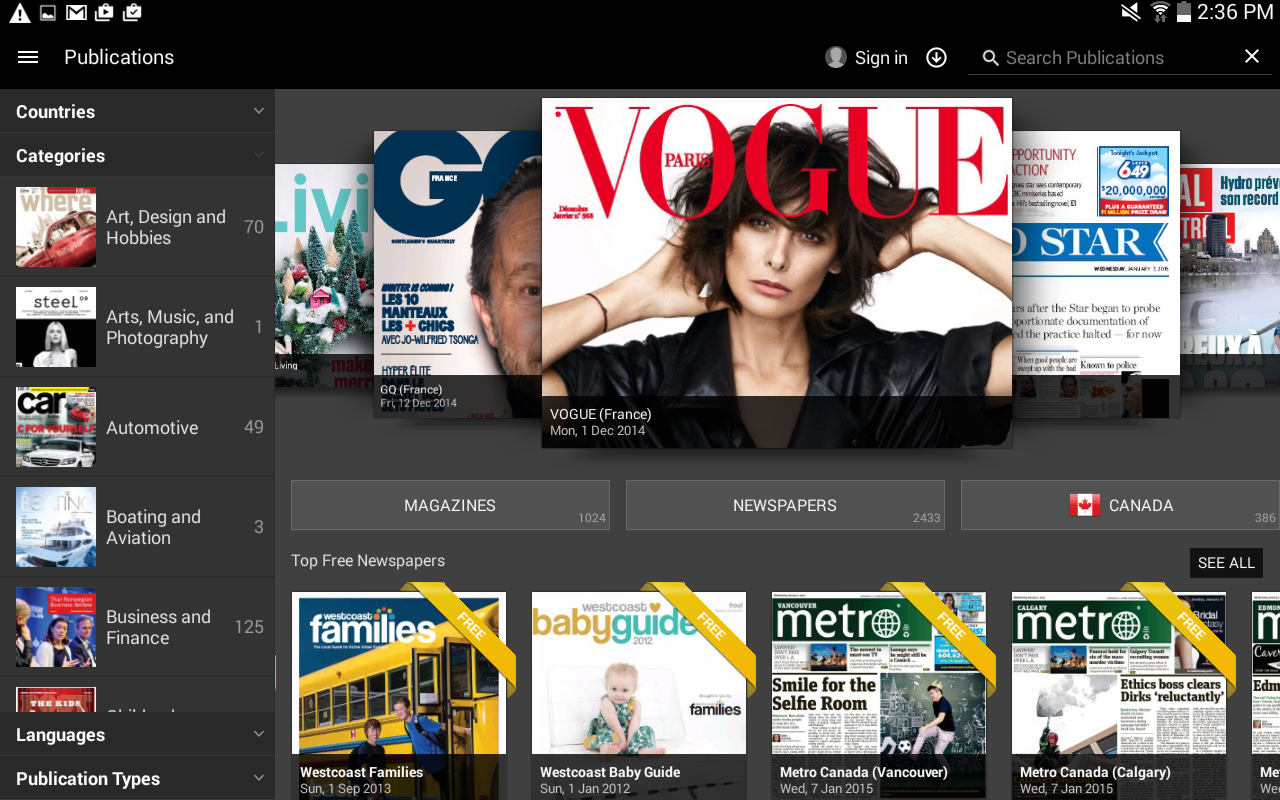Open the Star newspaper cover in carousel
This screenshot has height=800, width=1280.
pyautogui.click(x=1096, y=274)
